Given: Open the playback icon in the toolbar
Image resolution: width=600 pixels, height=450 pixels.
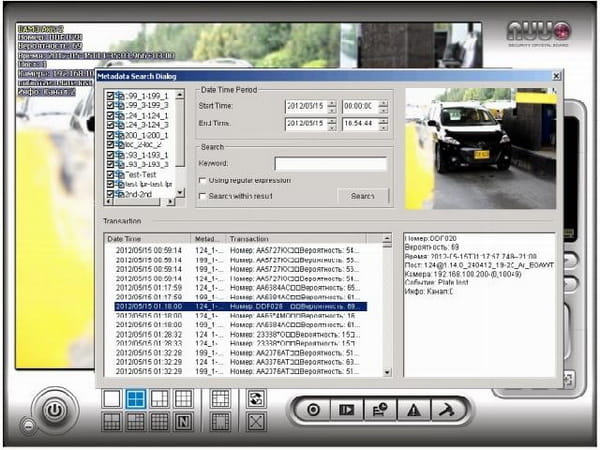Looking at the screenshot, I should tap(346, 409).
